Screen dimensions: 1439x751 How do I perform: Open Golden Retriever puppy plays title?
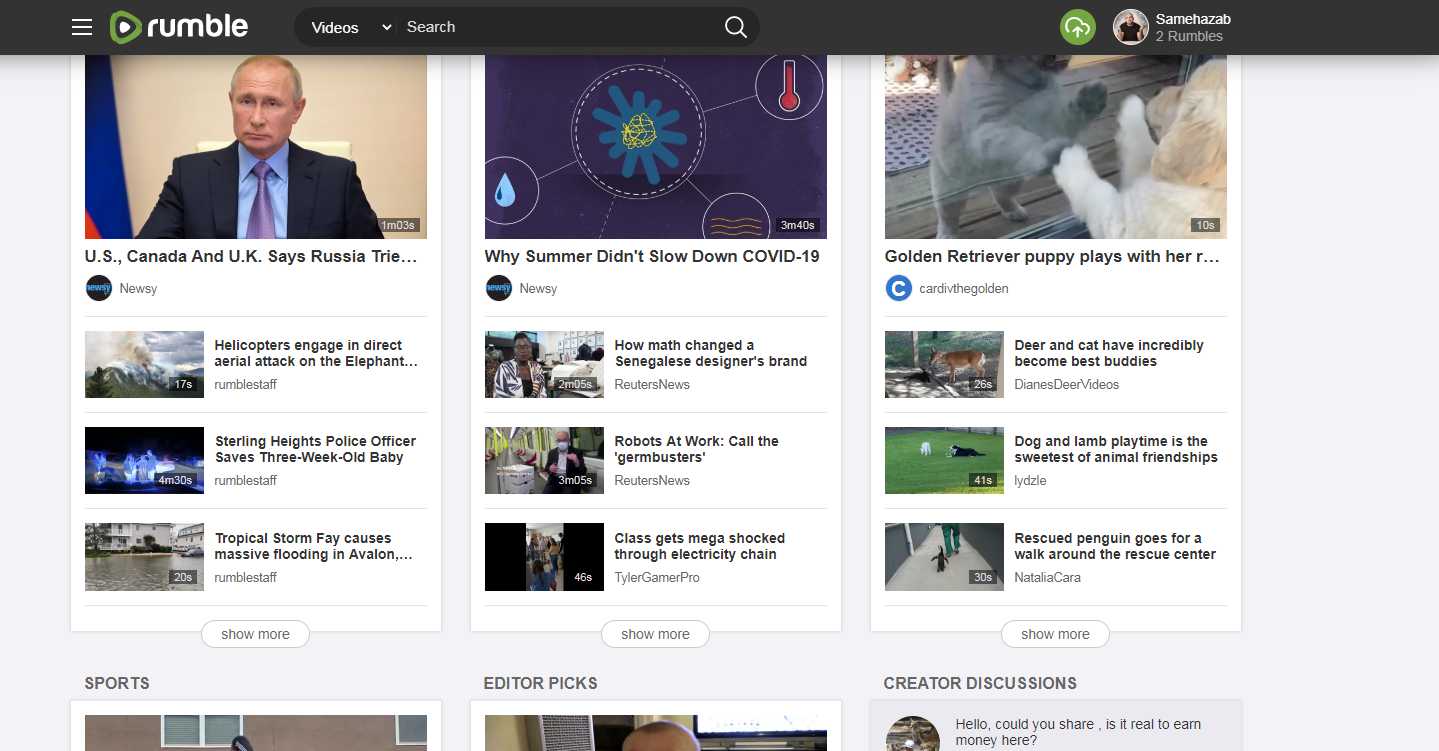[x=1052, y=257]
